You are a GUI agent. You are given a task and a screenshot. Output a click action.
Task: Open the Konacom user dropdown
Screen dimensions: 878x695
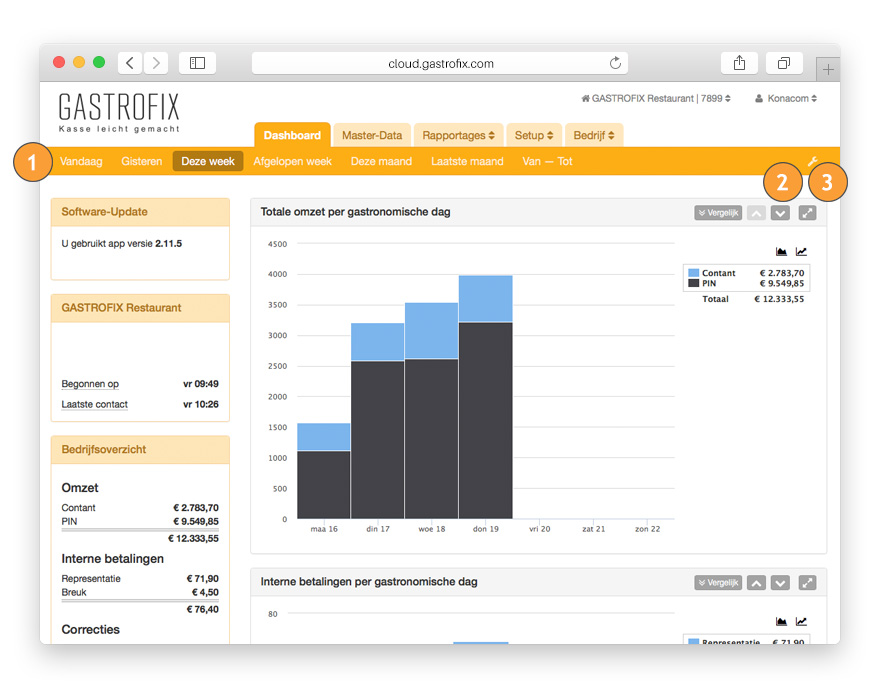click(786, 99)
